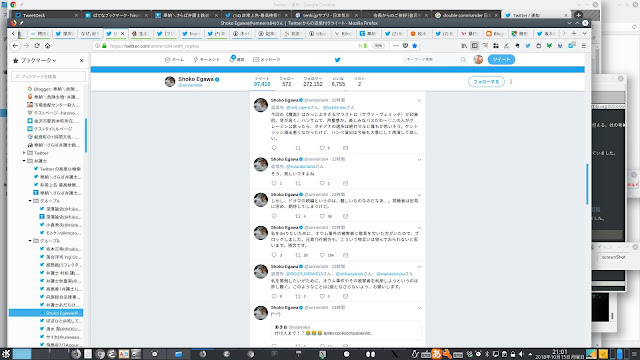Open the Firefox list-all-tabs dropdown
Viewport: 640px width, 360px height.
click(584, 33)
